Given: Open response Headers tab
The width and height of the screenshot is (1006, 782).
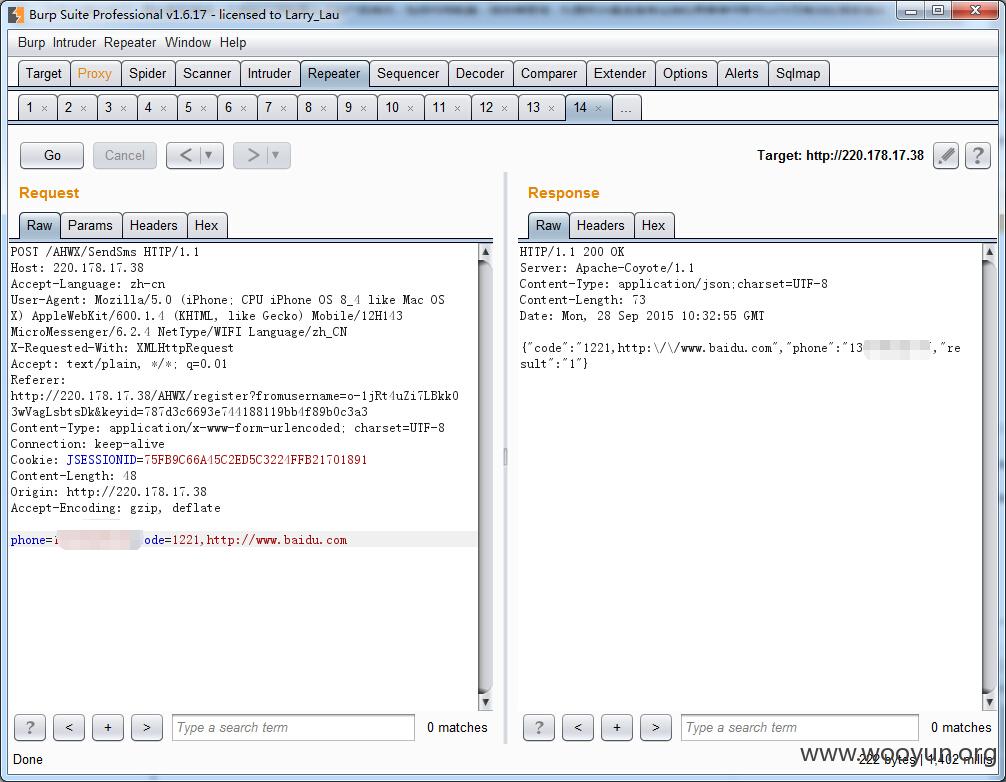Looking at the screenshot, I should pyautogui.click(x=601, y=226).
